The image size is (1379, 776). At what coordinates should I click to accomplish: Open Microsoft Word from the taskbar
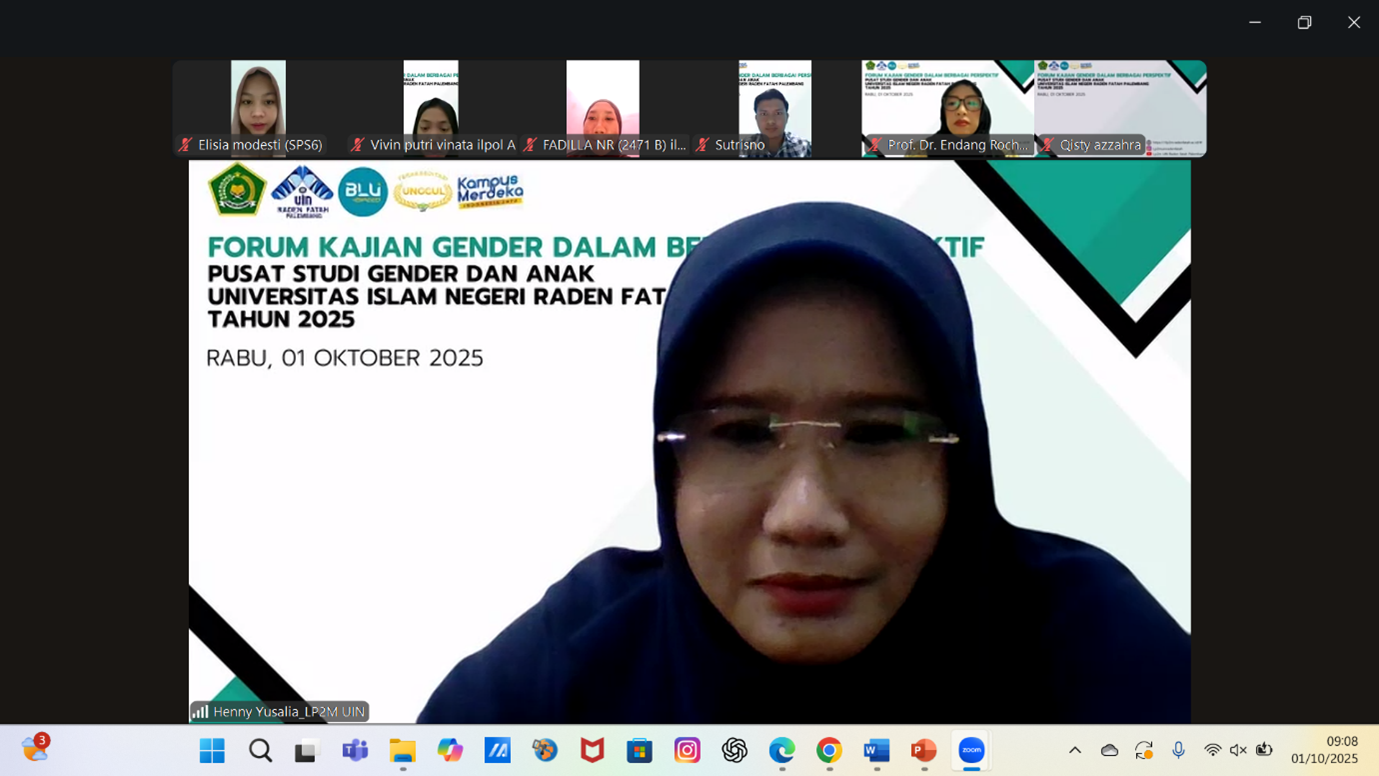877,751
